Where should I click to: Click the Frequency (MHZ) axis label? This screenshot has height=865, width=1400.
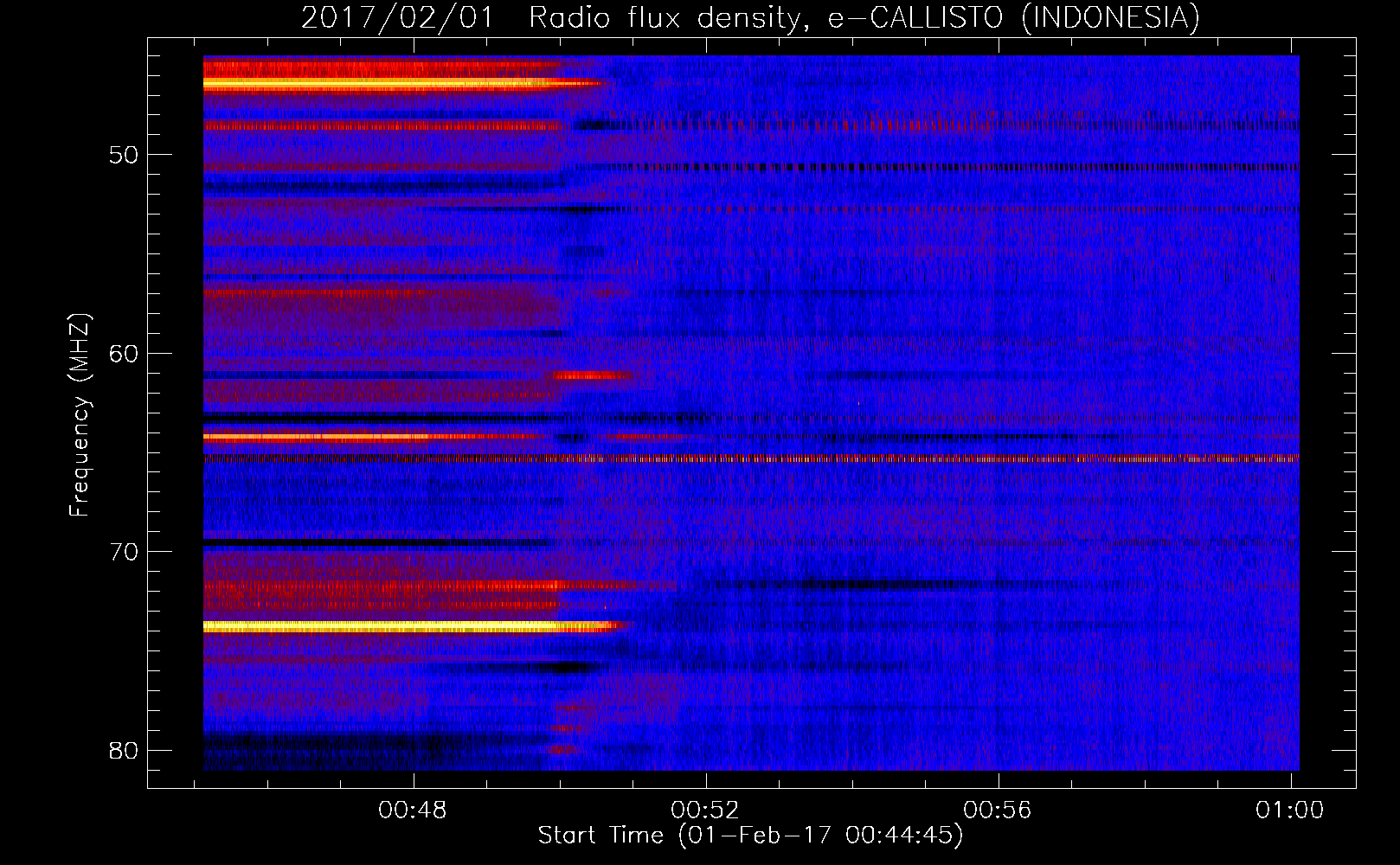[79, 414]
